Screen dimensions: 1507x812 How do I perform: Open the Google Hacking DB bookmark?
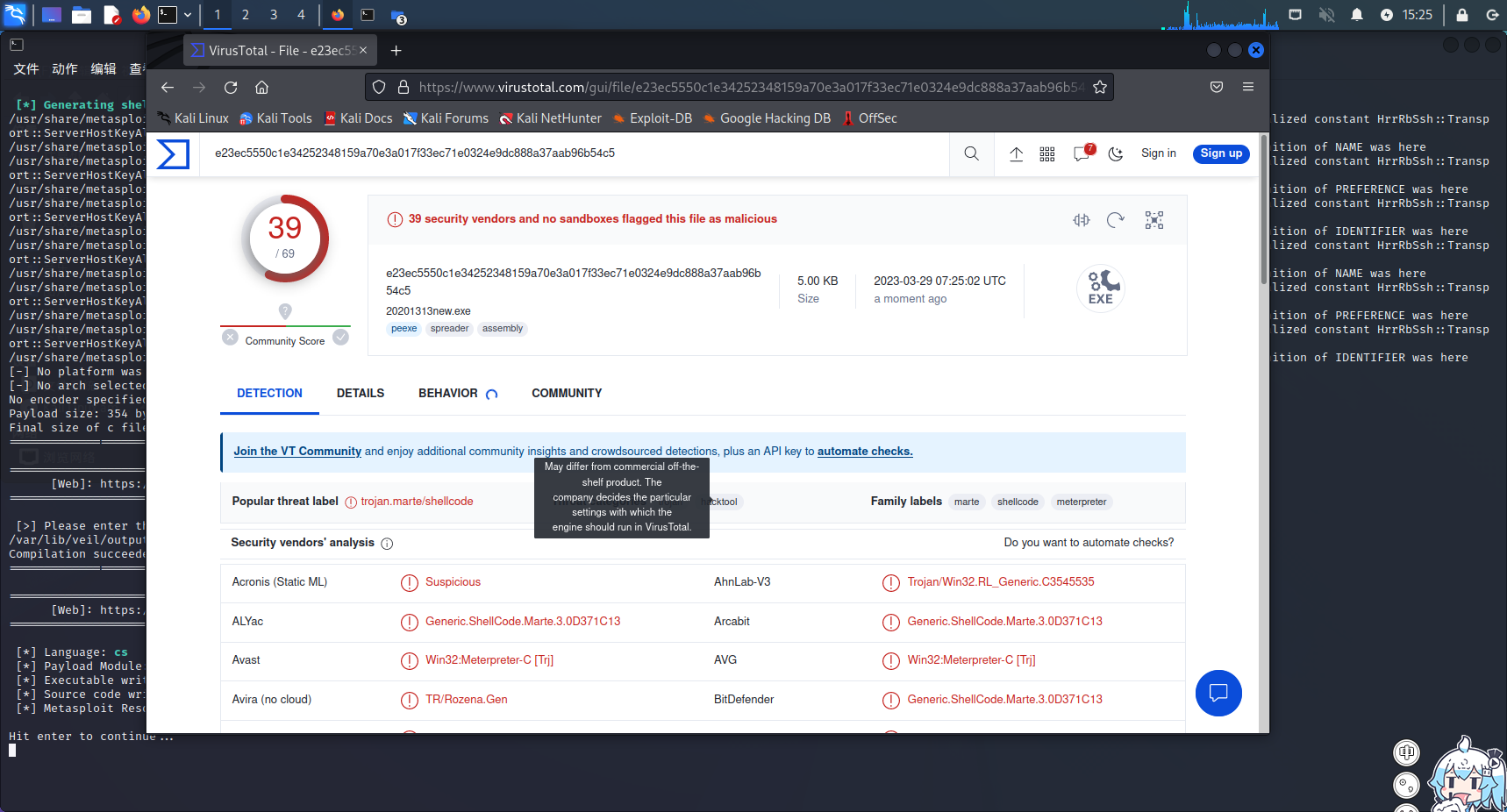768,118
